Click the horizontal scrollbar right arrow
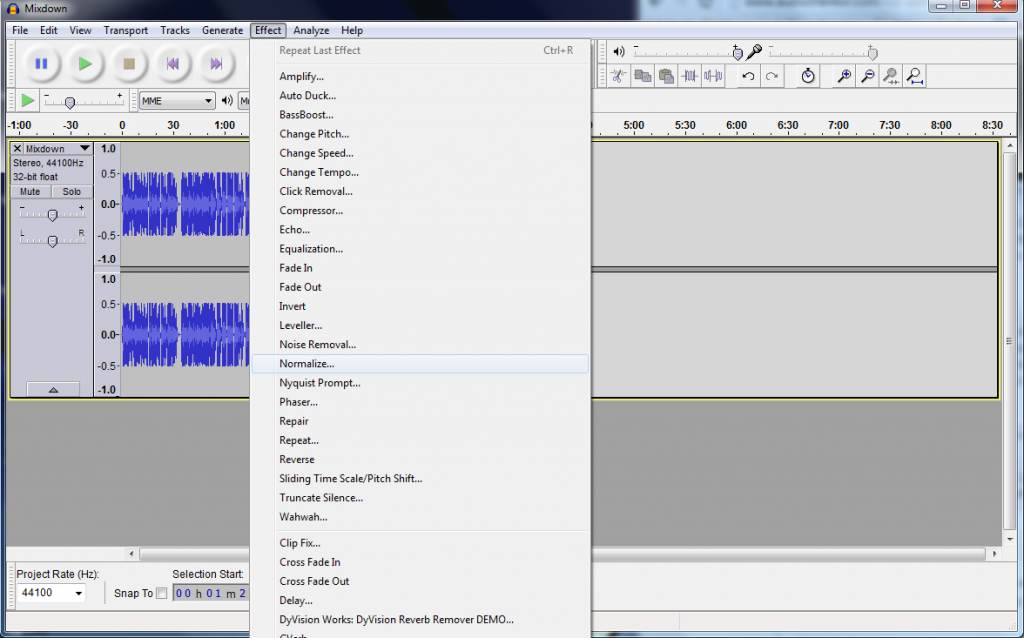The height and width of the screenshot is (638, 1024). point(995,554)
